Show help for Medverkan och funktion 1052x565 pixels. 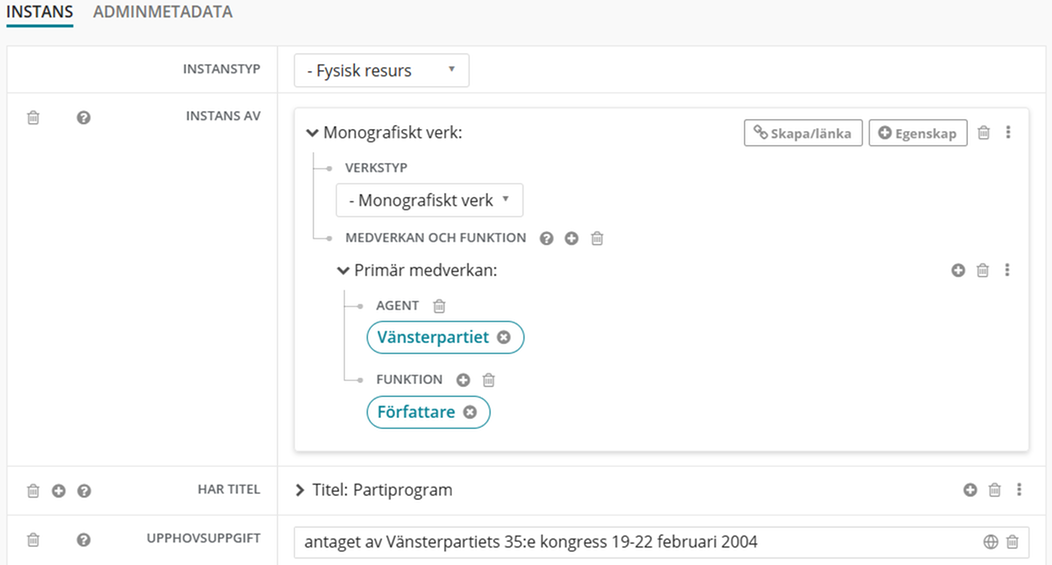pos(547,238)
